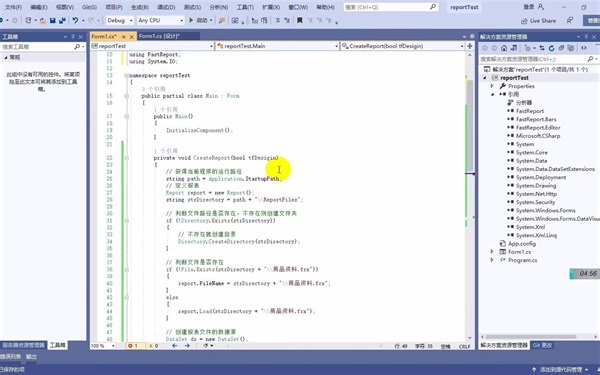Toggle a bookmark with the toolbar bookmark icon
600x375 pixels.
[300, 20]
